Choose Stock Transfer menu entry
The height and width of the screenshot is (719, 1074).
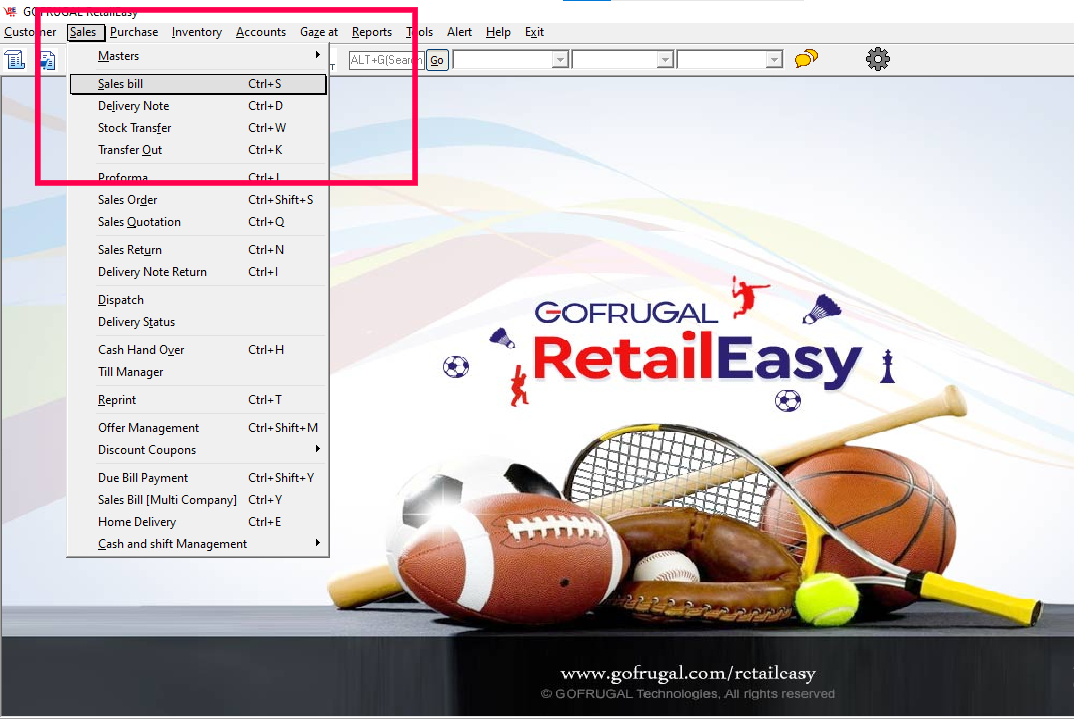point(198,128)
